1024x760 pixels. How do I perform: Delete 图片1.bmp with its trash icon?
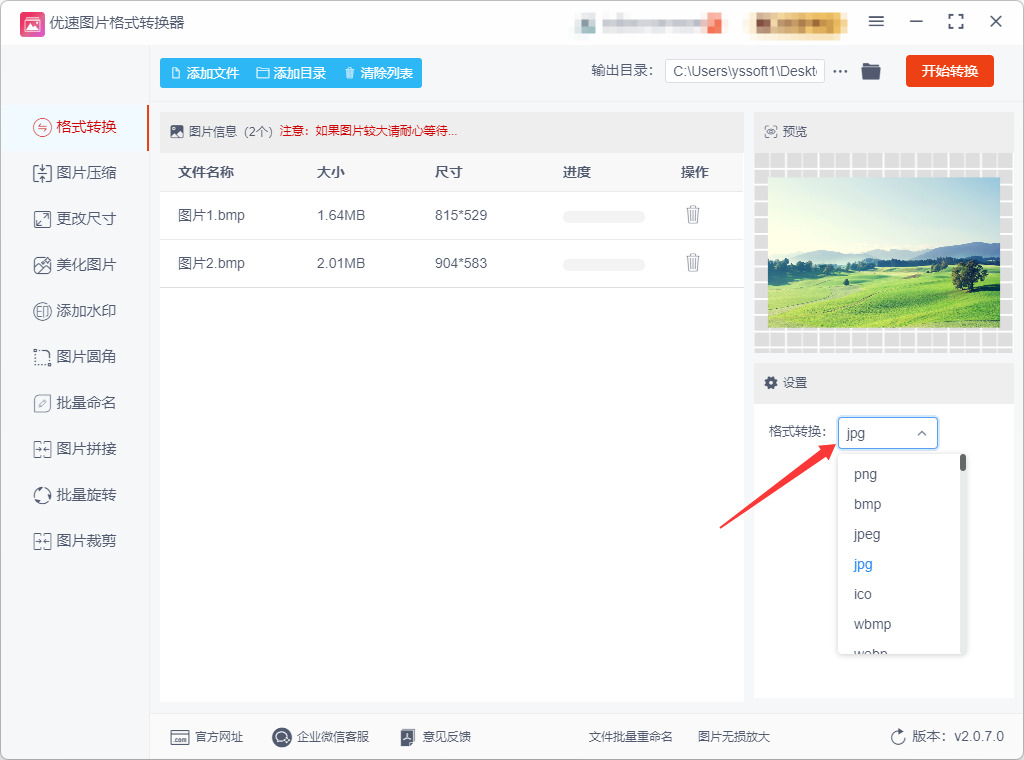693,215
